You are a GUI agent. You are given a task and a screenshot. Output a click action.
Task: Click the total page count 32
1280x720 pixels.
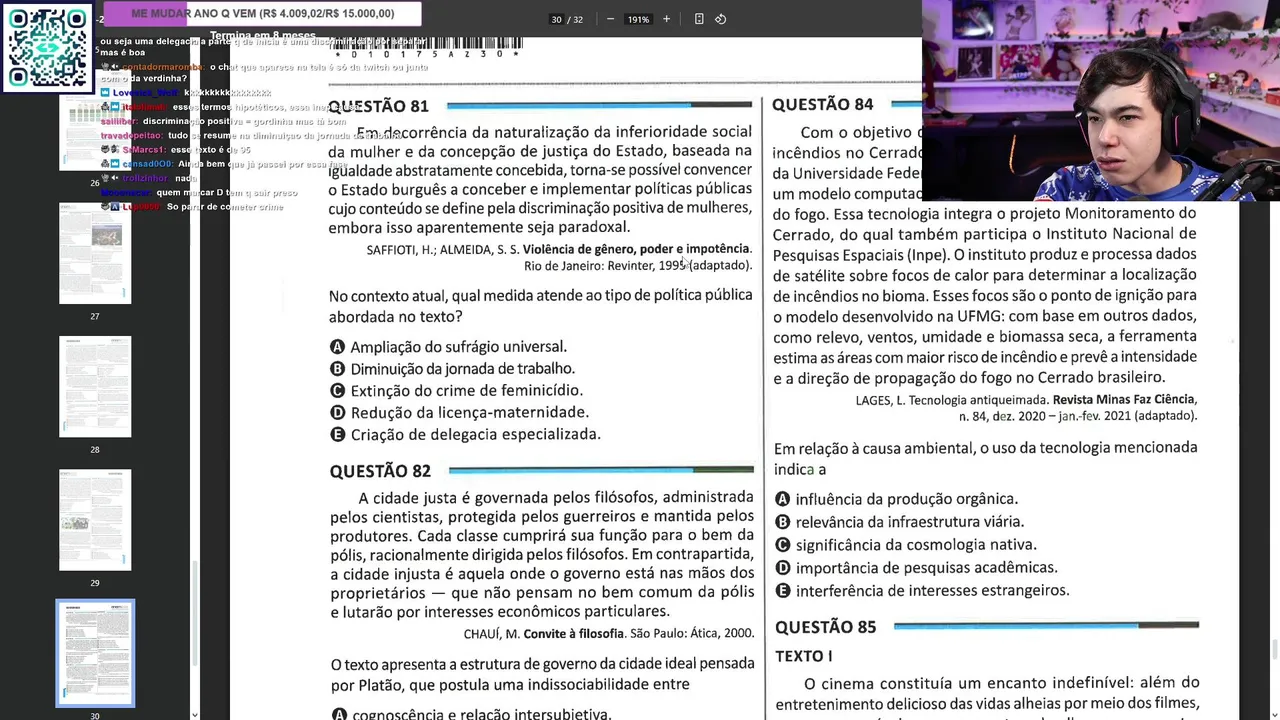click(577, 19)
